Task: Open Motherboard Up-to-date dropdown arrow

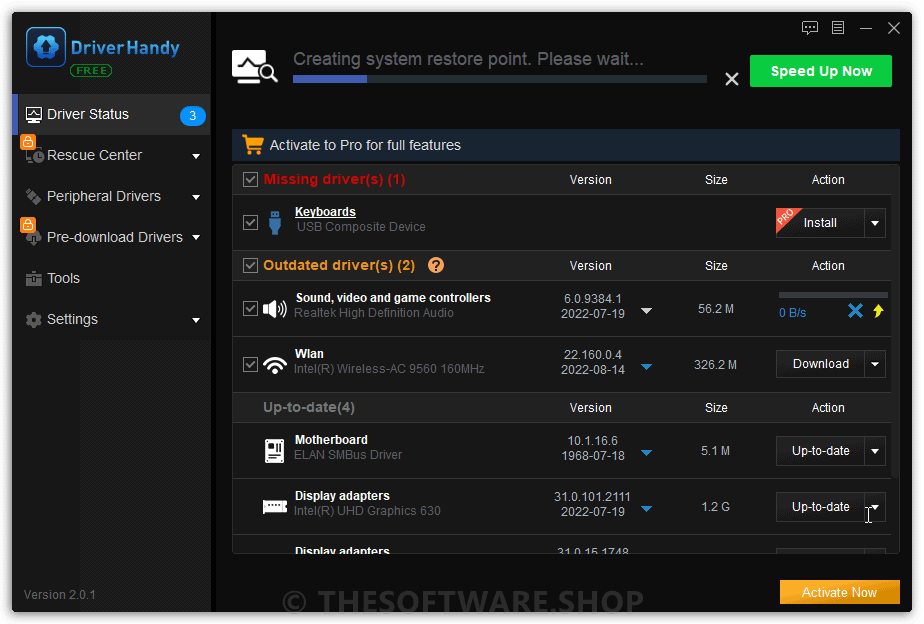Action: pos(875,451)
